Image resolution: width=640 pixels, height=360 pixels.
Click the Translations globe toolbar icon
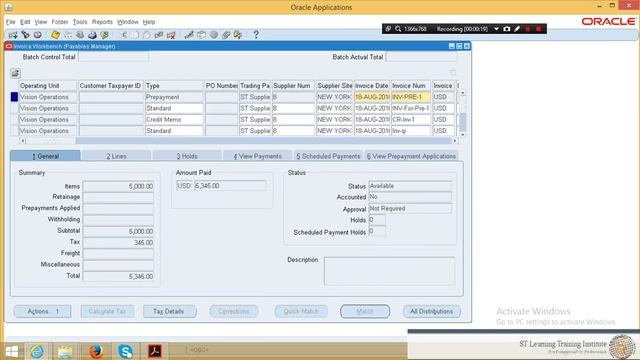(213, 35)
